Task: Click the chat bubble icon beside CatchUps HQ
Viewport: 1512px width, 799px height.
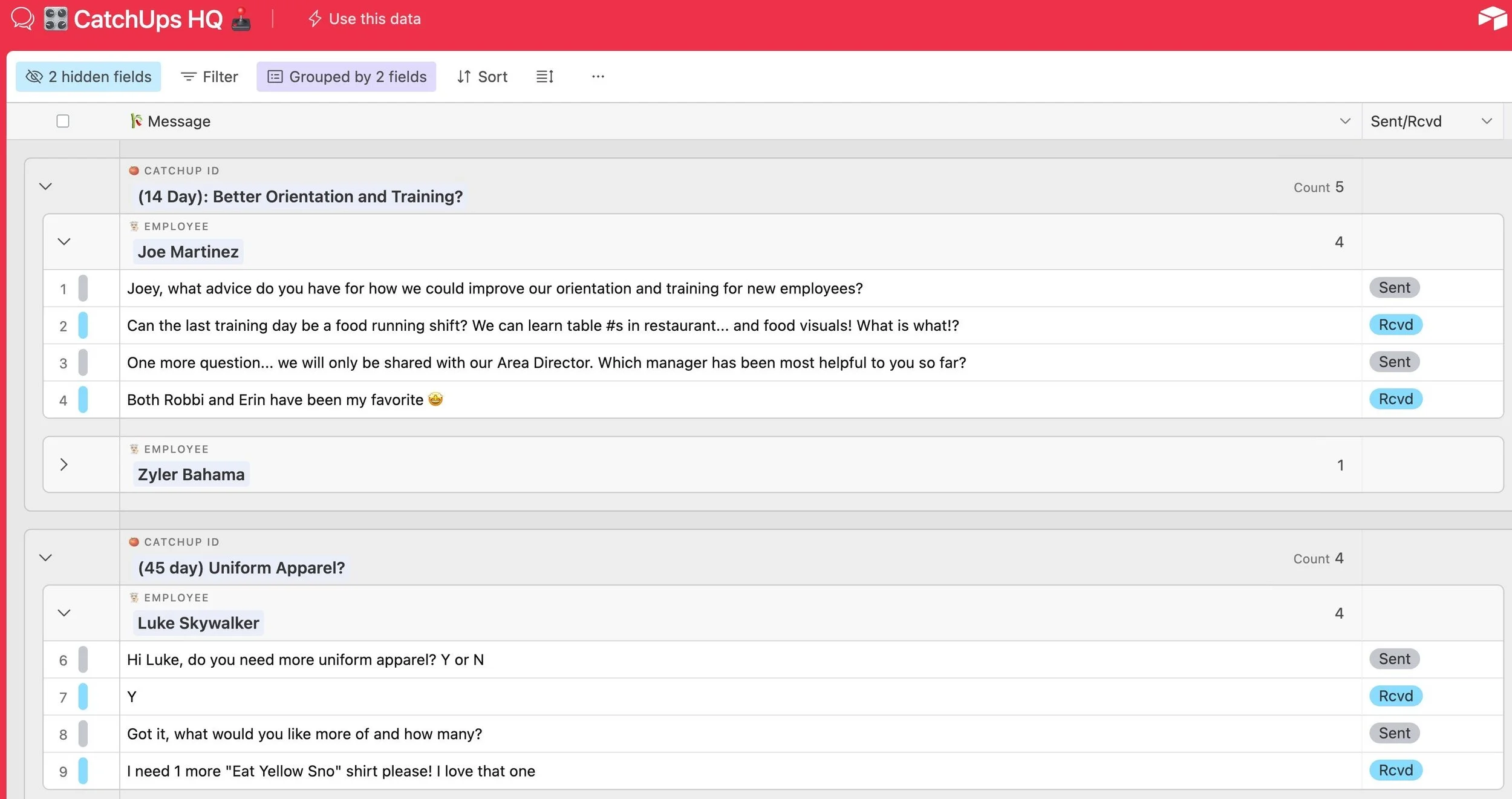Action: 22,19
